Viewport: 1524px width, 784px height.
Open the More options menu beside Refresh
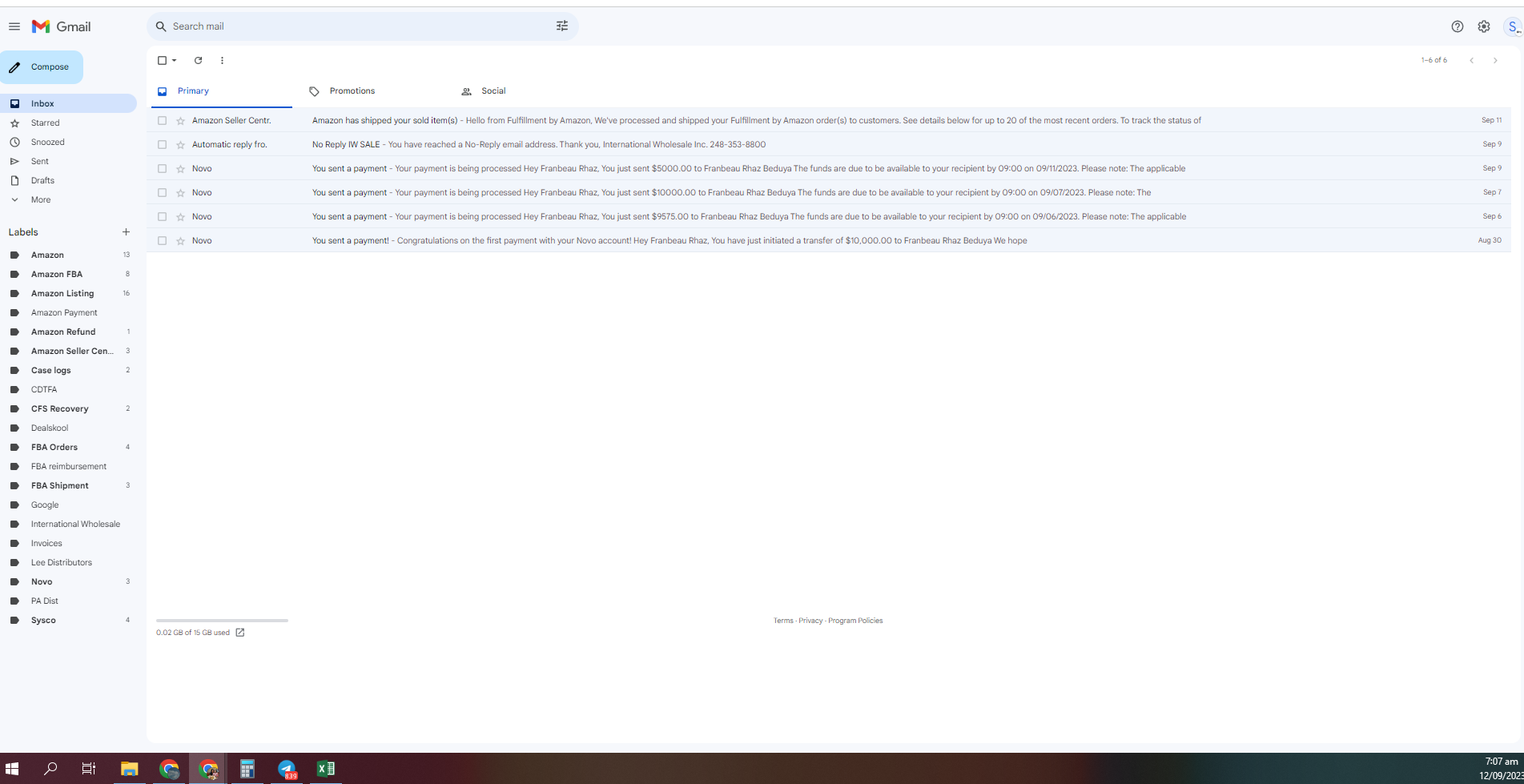(222, 60)
